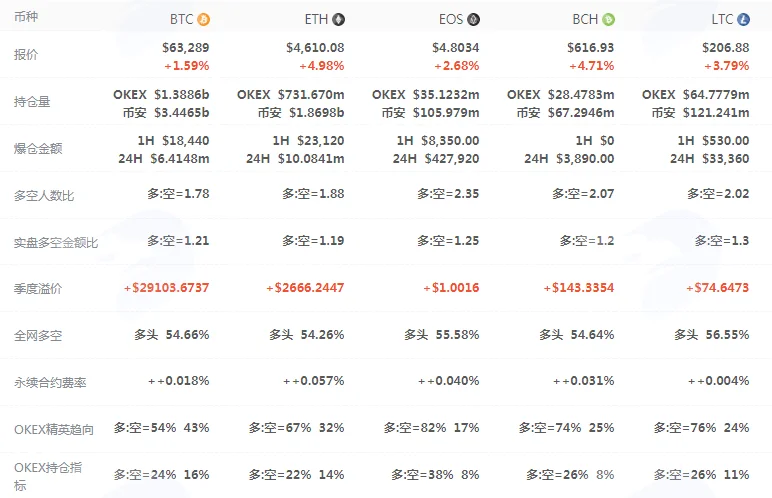
Task: Select the 持仓量 row label
Action: pos(32,101)
